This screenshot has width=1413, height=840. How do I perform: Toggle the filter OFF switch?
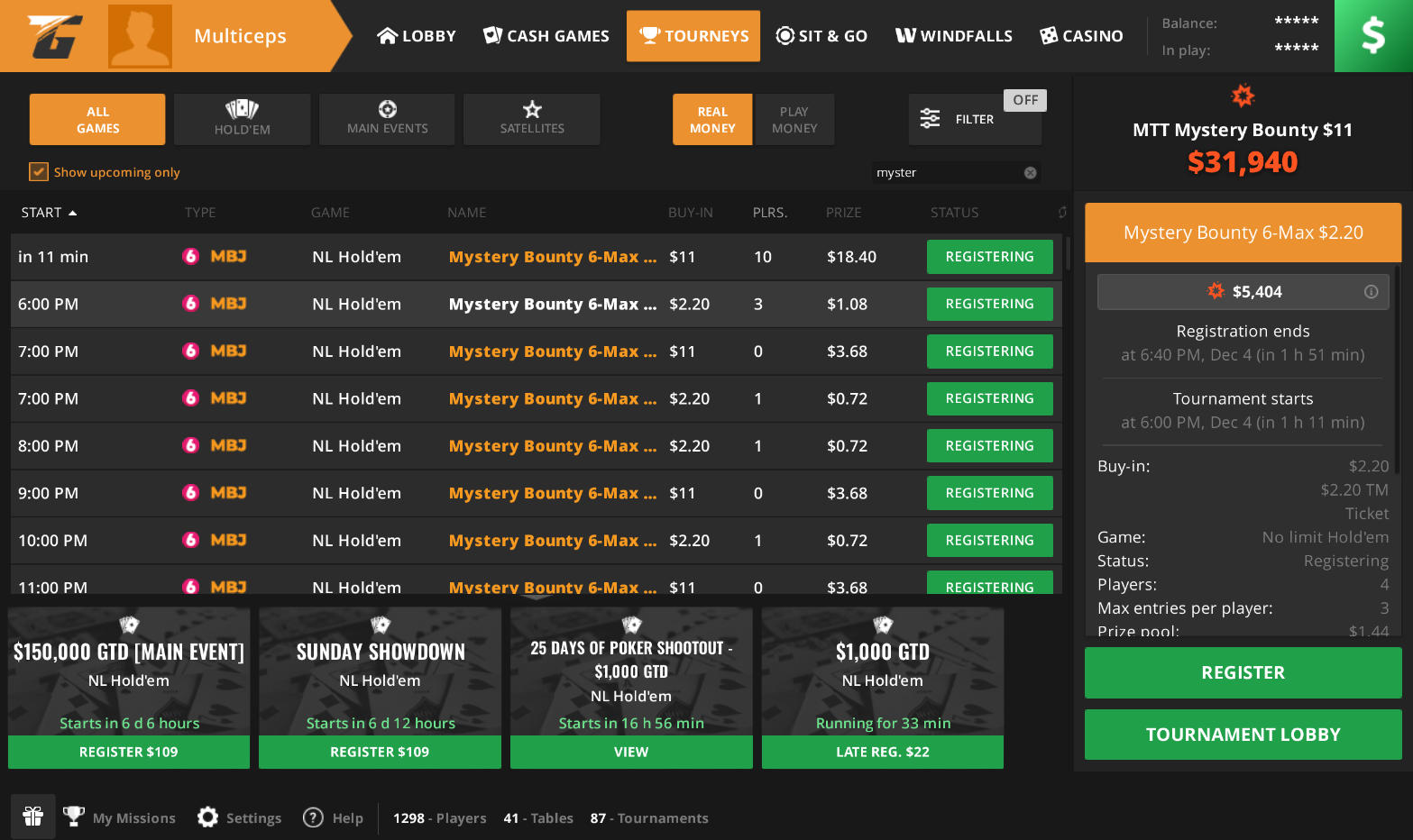tap(1024, 100)
